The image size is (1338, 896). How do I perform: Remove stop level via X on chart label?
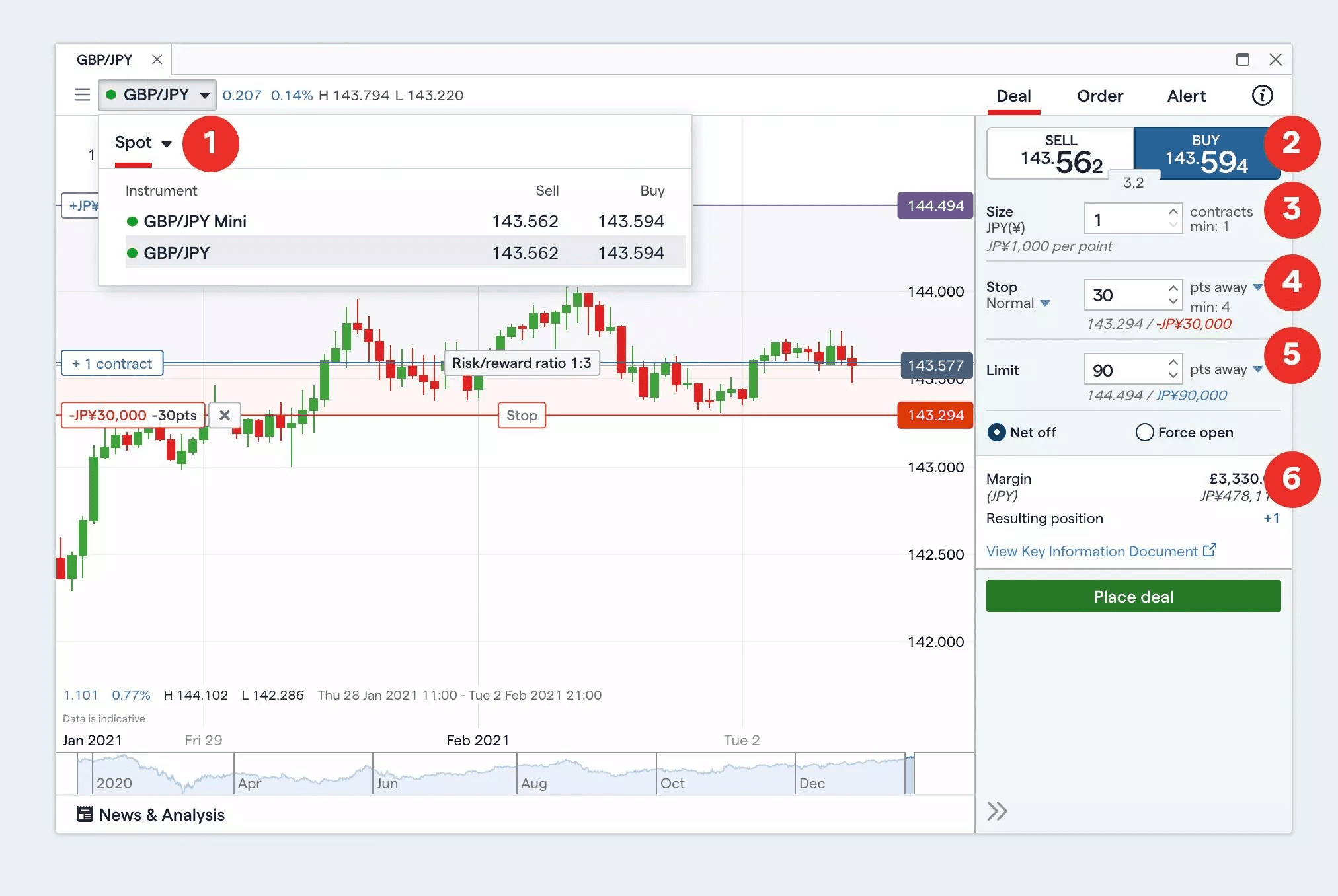(x=225, y=415)
